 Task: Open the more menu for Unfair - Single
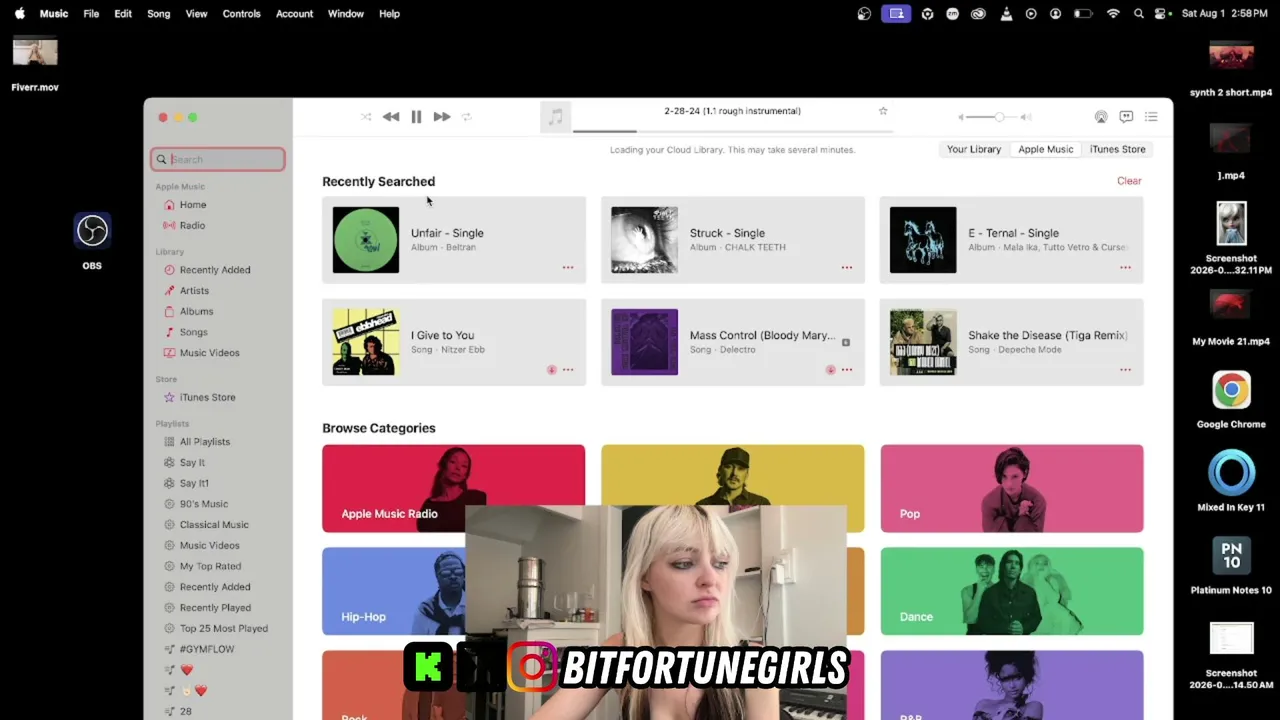pyautogui.click(x=568, y=268)
